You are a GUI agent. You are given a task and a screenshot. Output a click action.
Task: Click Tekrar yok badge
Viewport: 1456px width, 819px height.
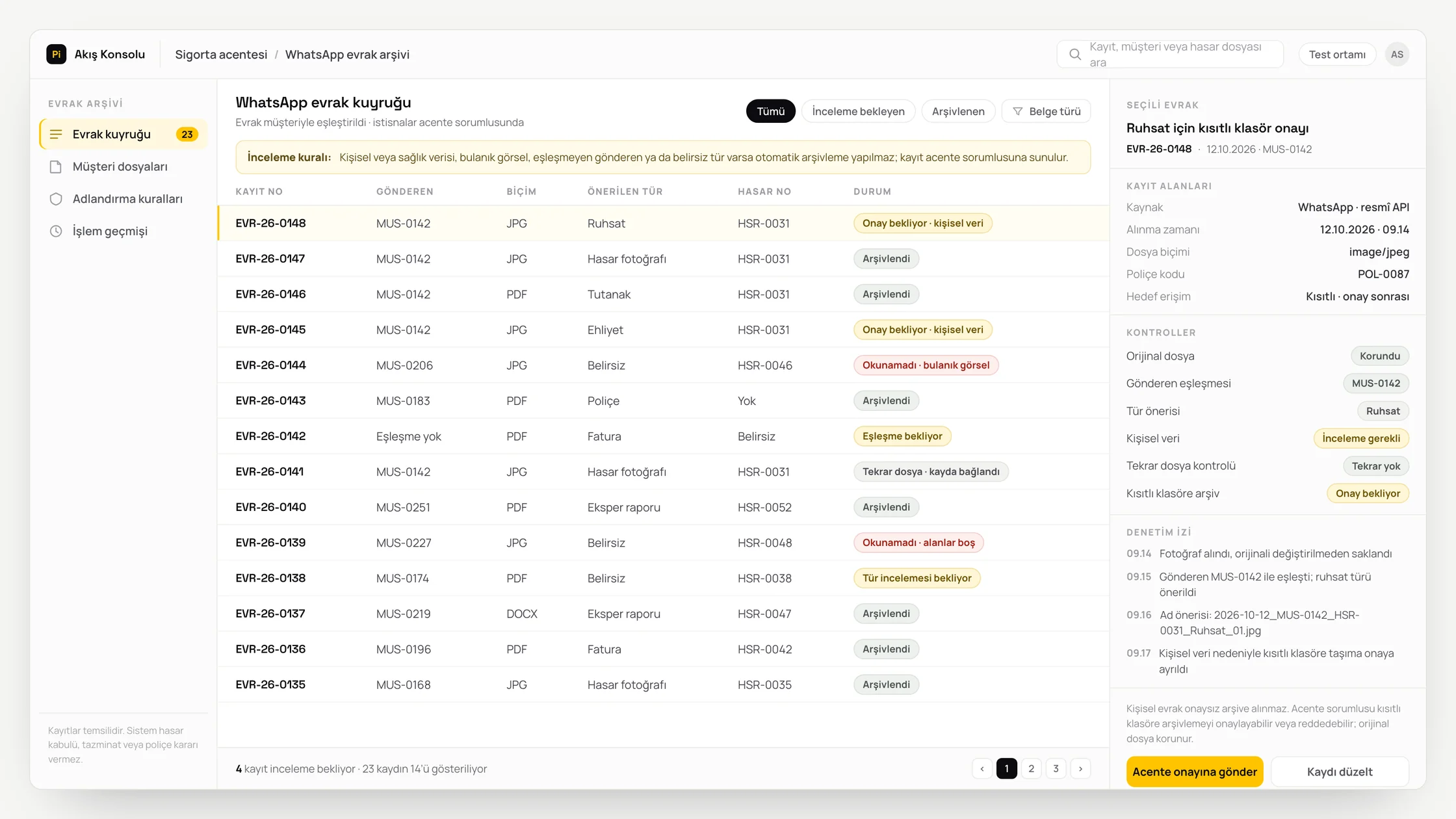[x=1376, y=466]
